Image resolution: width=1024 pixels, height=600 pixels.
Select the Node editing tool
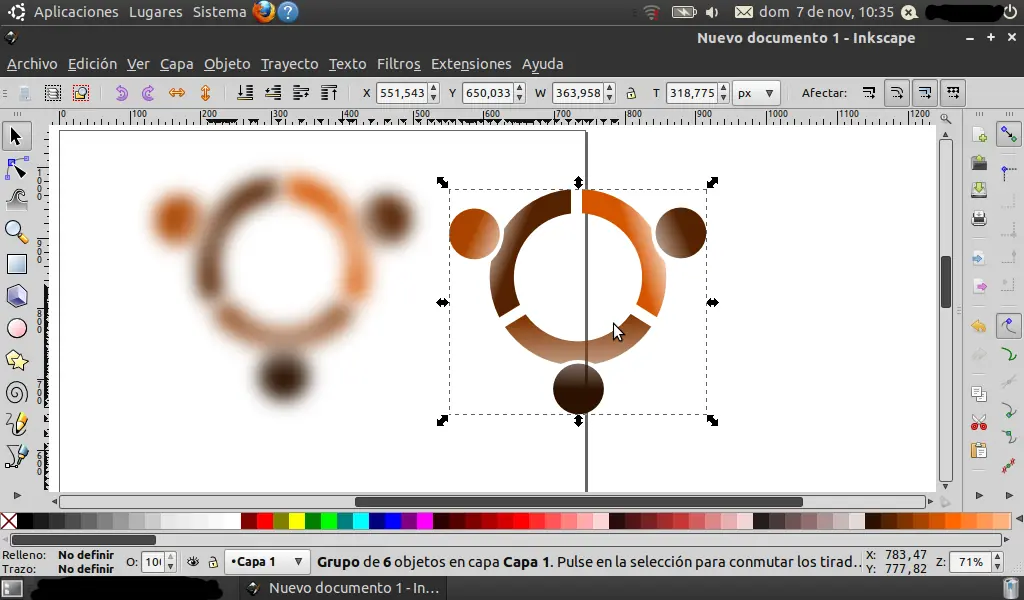[16, 168]
